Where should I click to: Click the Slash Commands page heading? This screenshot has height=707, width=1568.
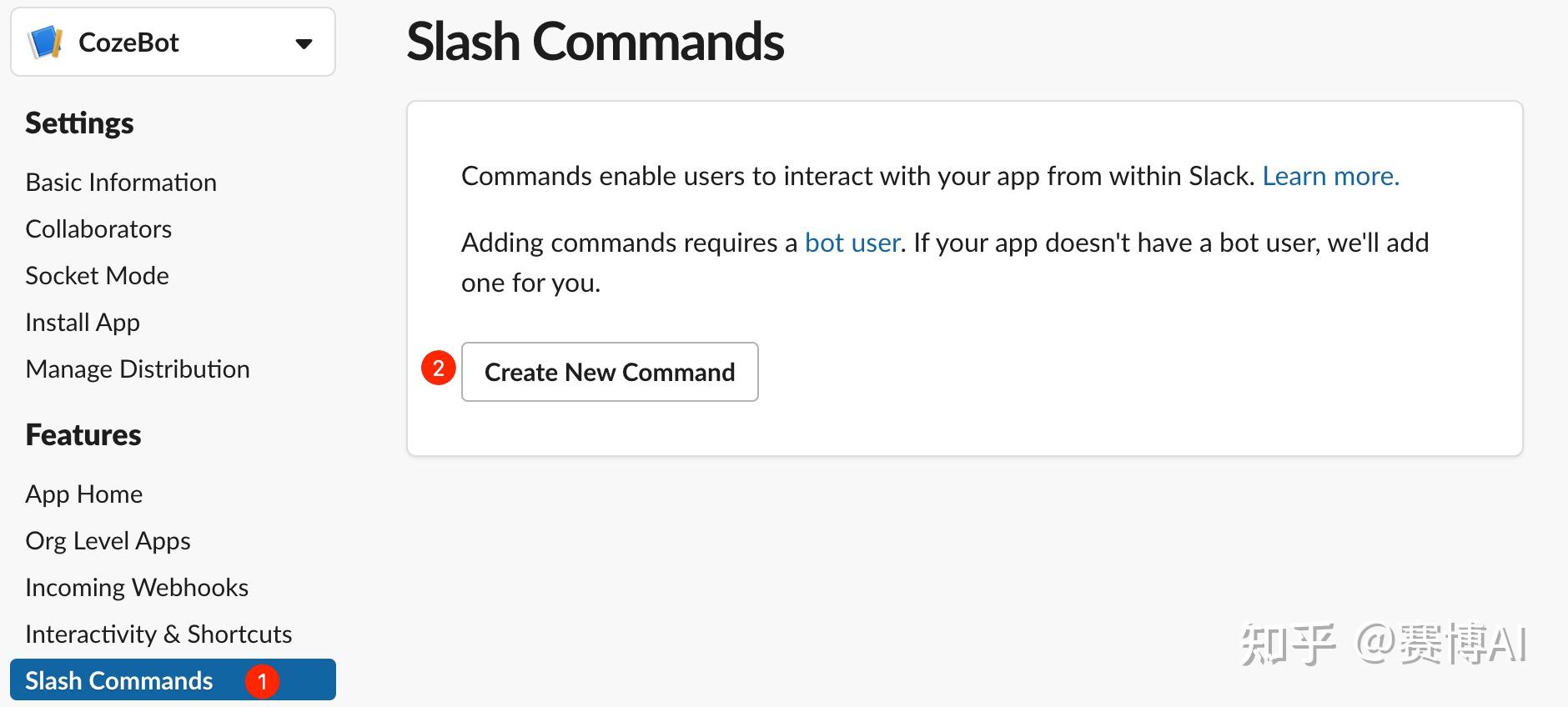coord(596,42)
